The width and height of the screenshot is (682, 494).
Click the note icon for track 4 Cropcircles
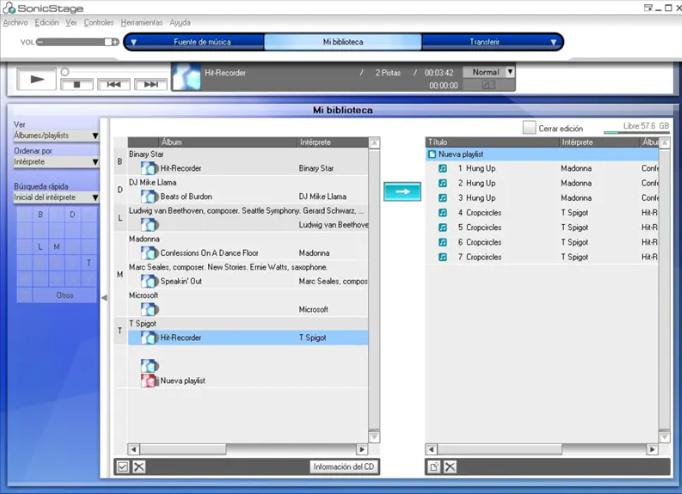coord(443,213)
